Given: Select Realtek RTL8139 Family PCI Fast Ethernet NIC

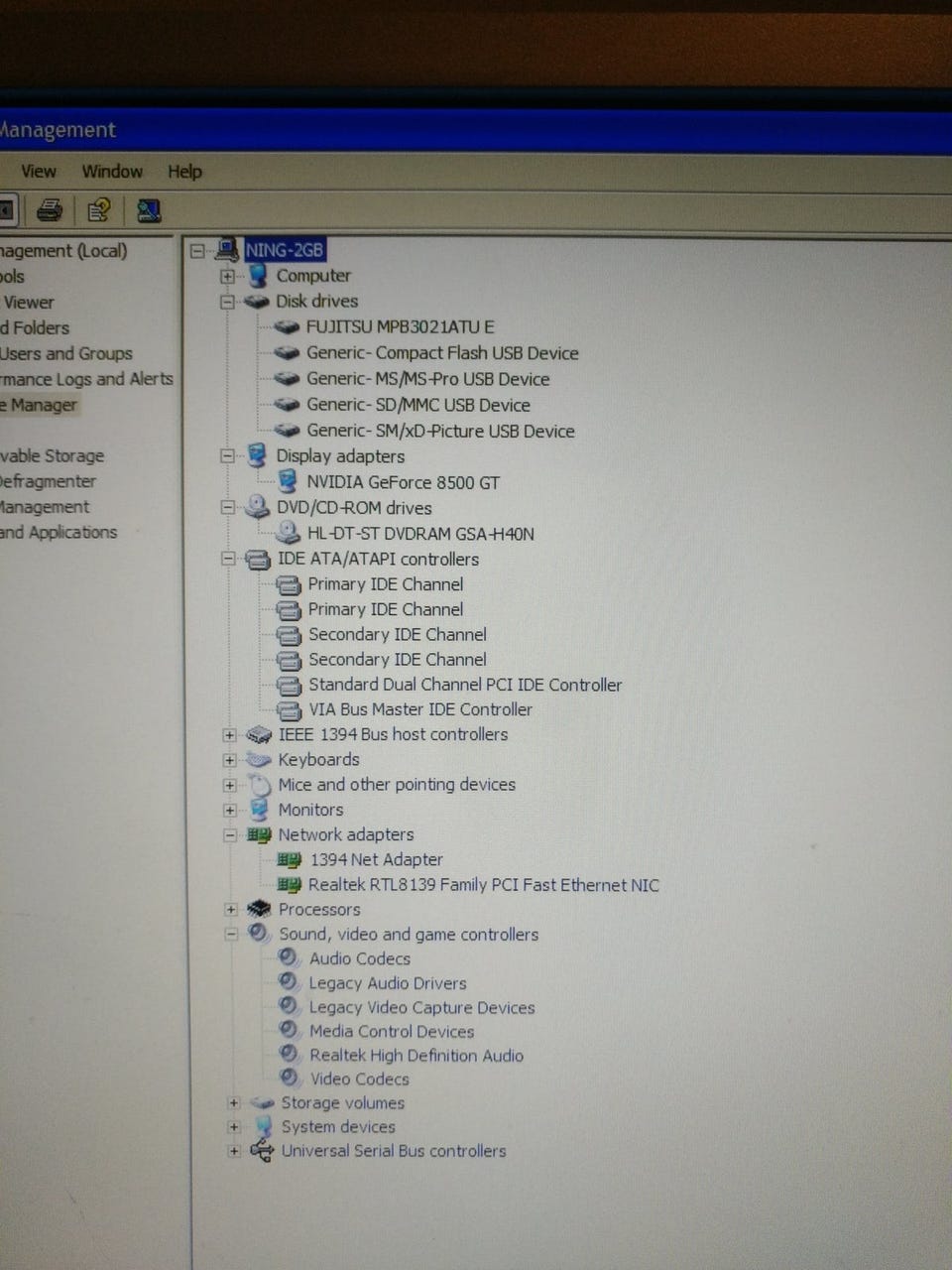Looking at the screenshot, I should pos(484,885).
